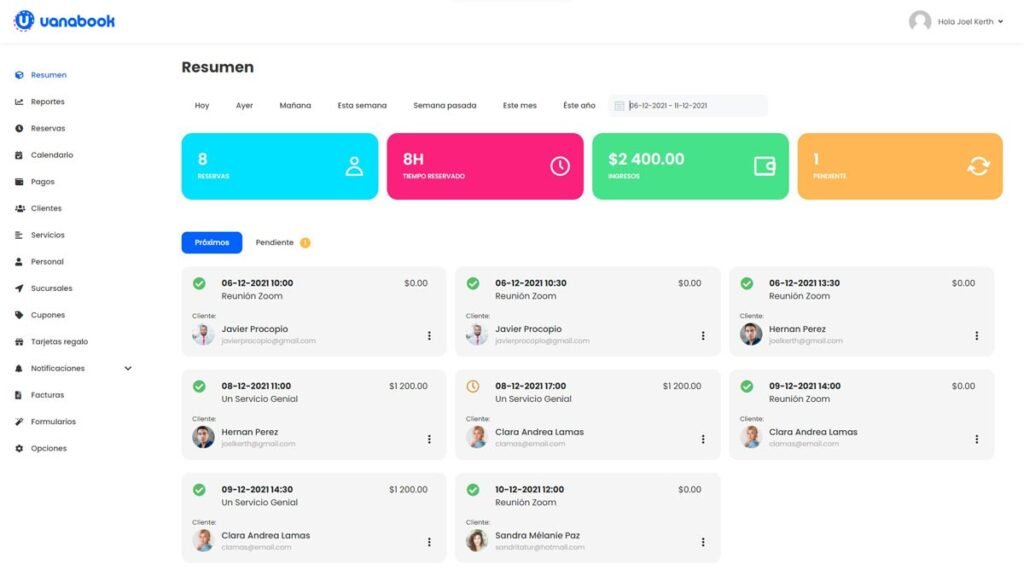1024x576 pixels.
Task: Click the Tarjetas regalo gift icon
Action: 20,342
